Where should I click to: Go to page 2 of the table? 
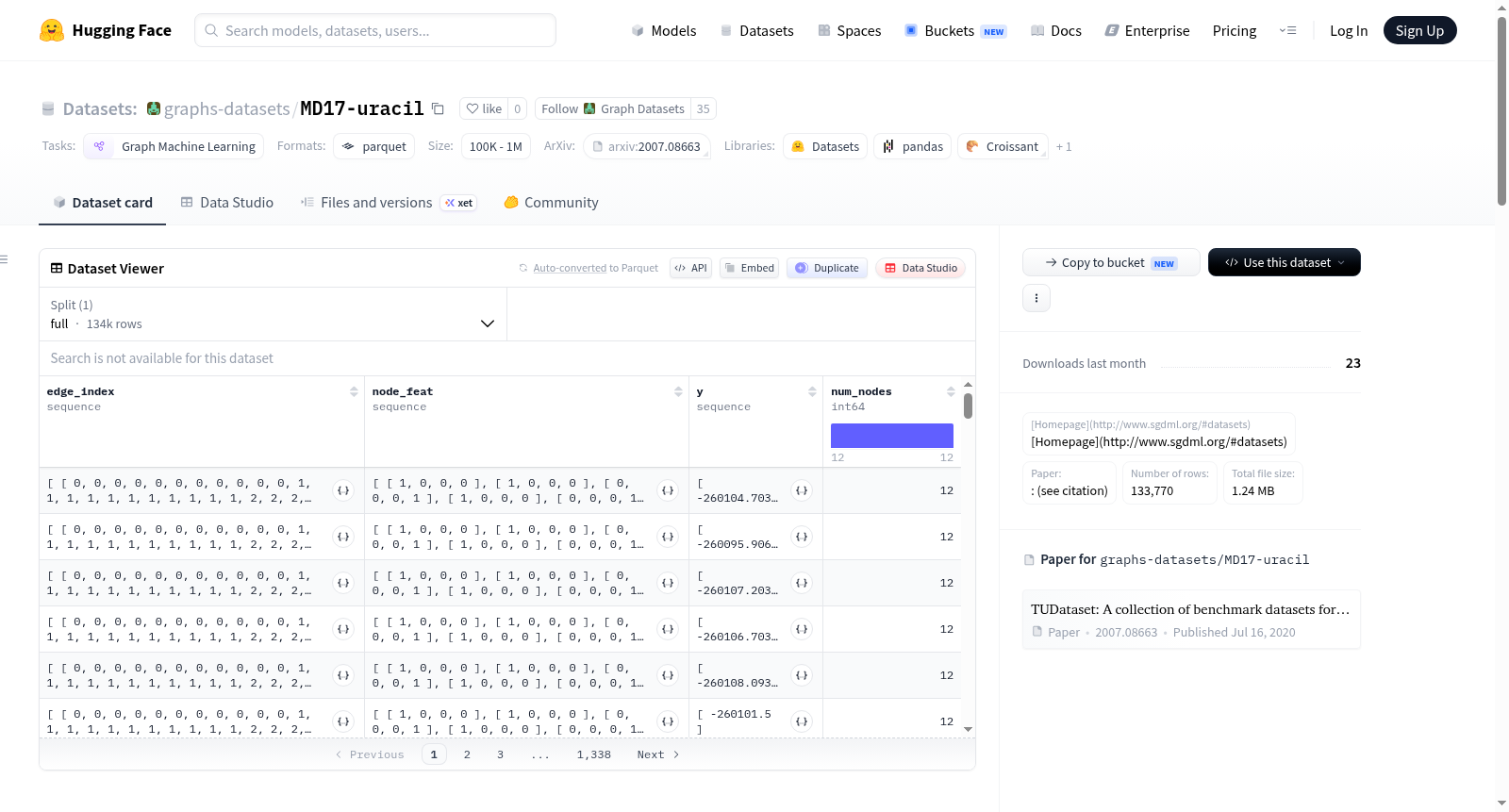pyautogui.click(x=467, y=754)
